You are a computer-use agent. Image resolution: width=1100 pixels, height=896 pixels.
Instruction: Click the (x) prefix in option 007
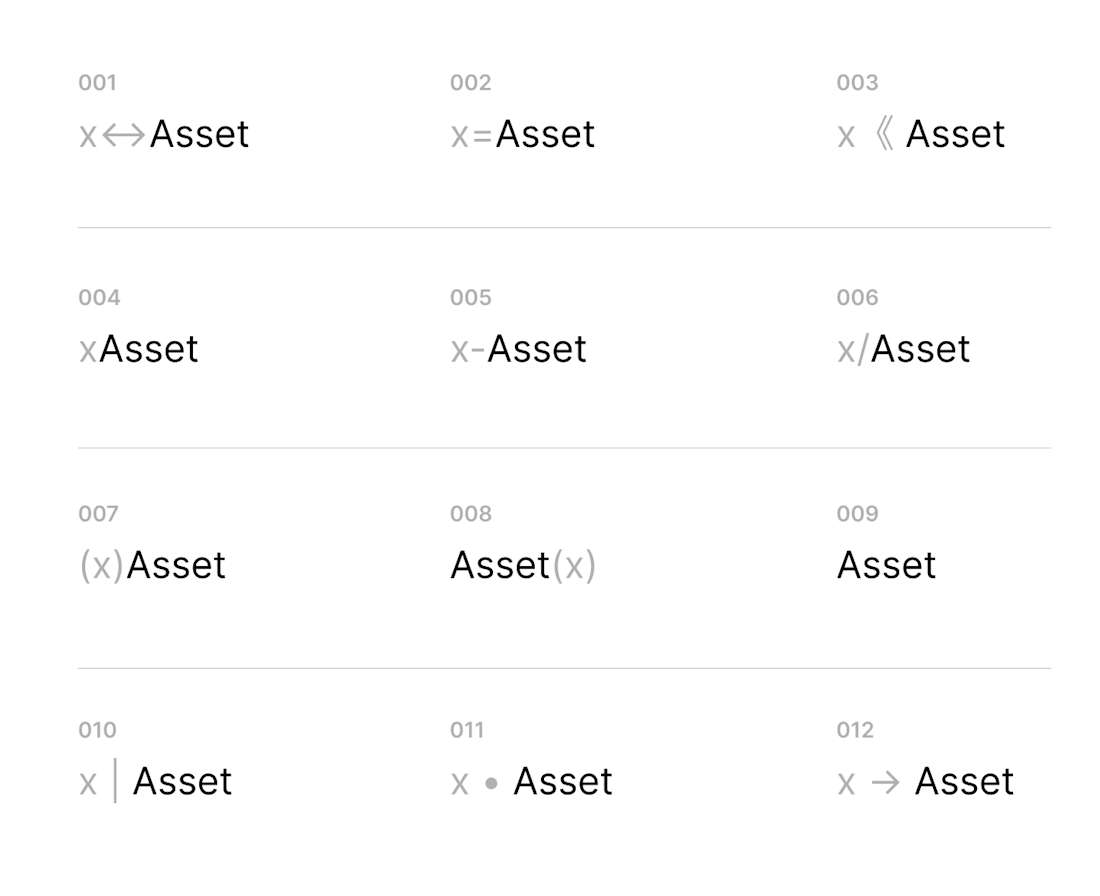point(102,566)
